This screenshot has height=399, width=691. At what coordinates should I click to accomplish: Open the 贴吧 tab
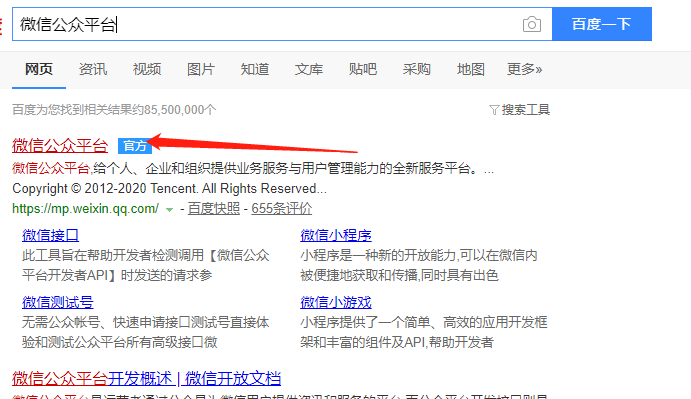click(x=363, y=69)
